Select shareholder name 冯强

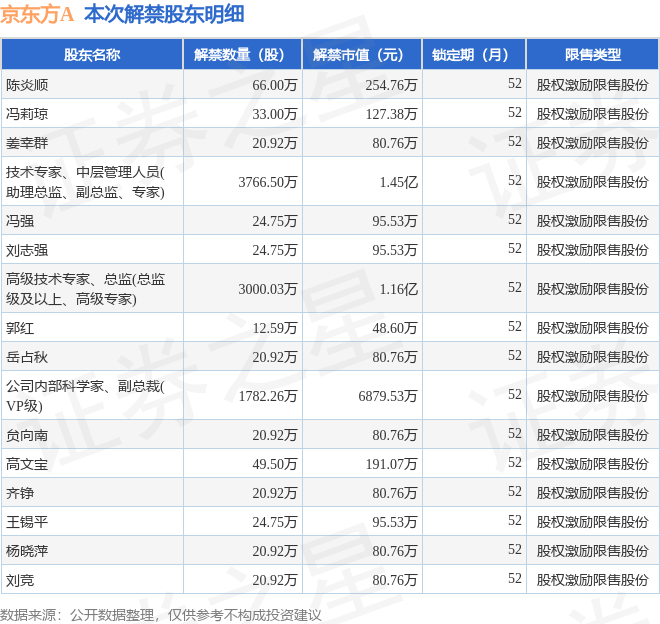pos(20,221)
